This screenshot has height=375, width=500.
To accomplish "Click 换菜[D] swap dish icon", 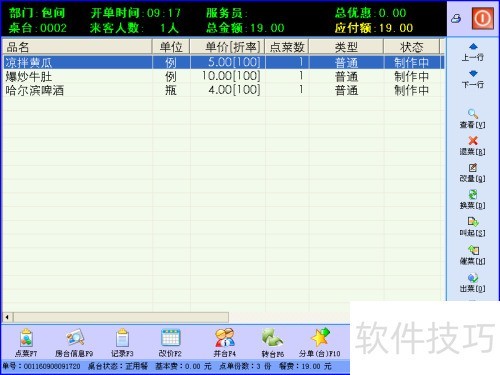I will [x=473, y=200].
